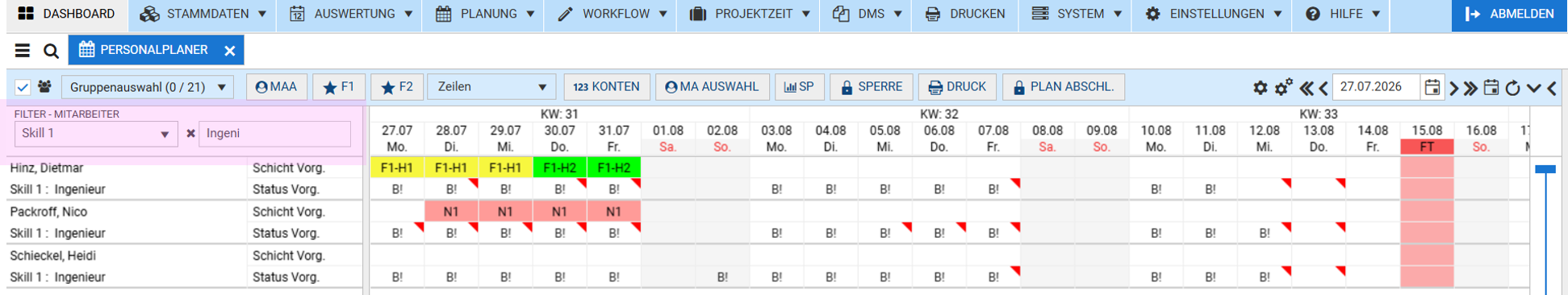Image resolution: width=1568 pixels, height=295 pixels.
Task: Toggle the F2 favorite star button
Action: coord(397,87)
